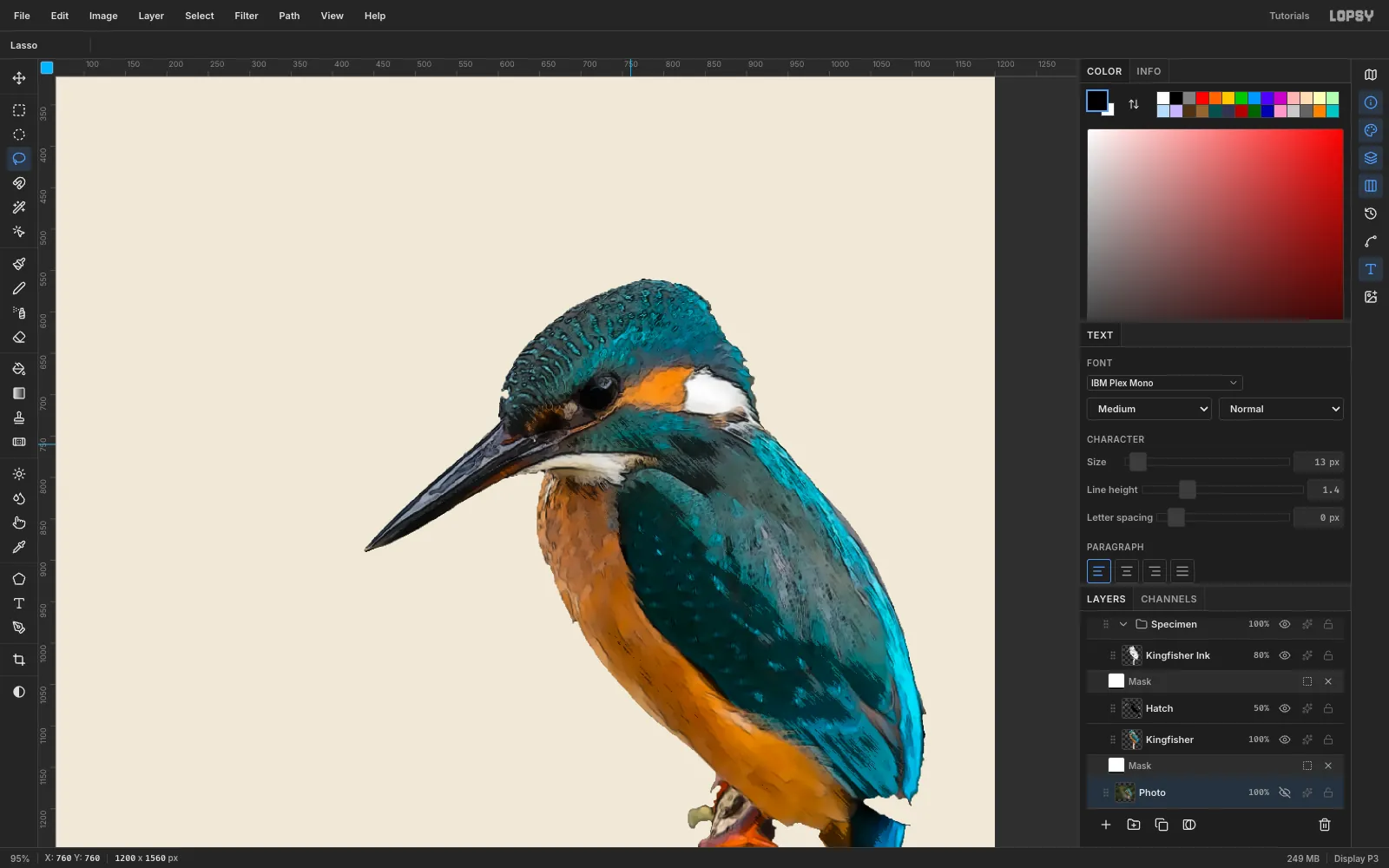This screenshot has height=868, width=1389.
Task: Select the Photo layer thumbnail
Action: [1125, 792]
